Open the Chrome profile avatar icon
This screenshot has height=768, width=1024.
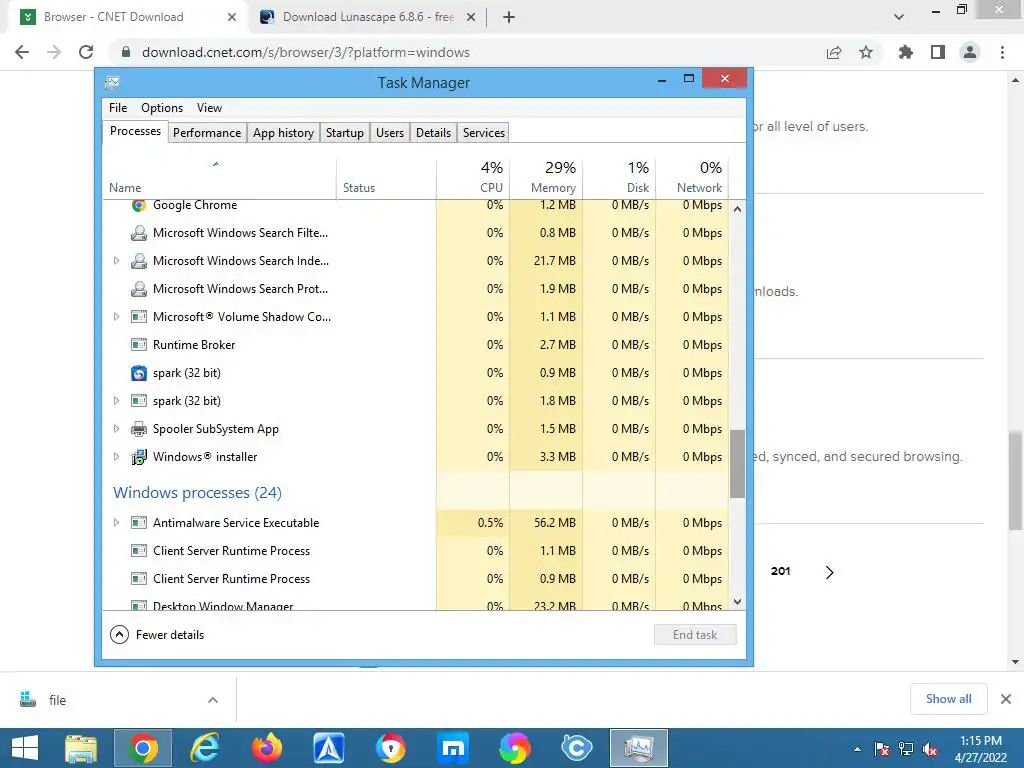click(970, 52)
